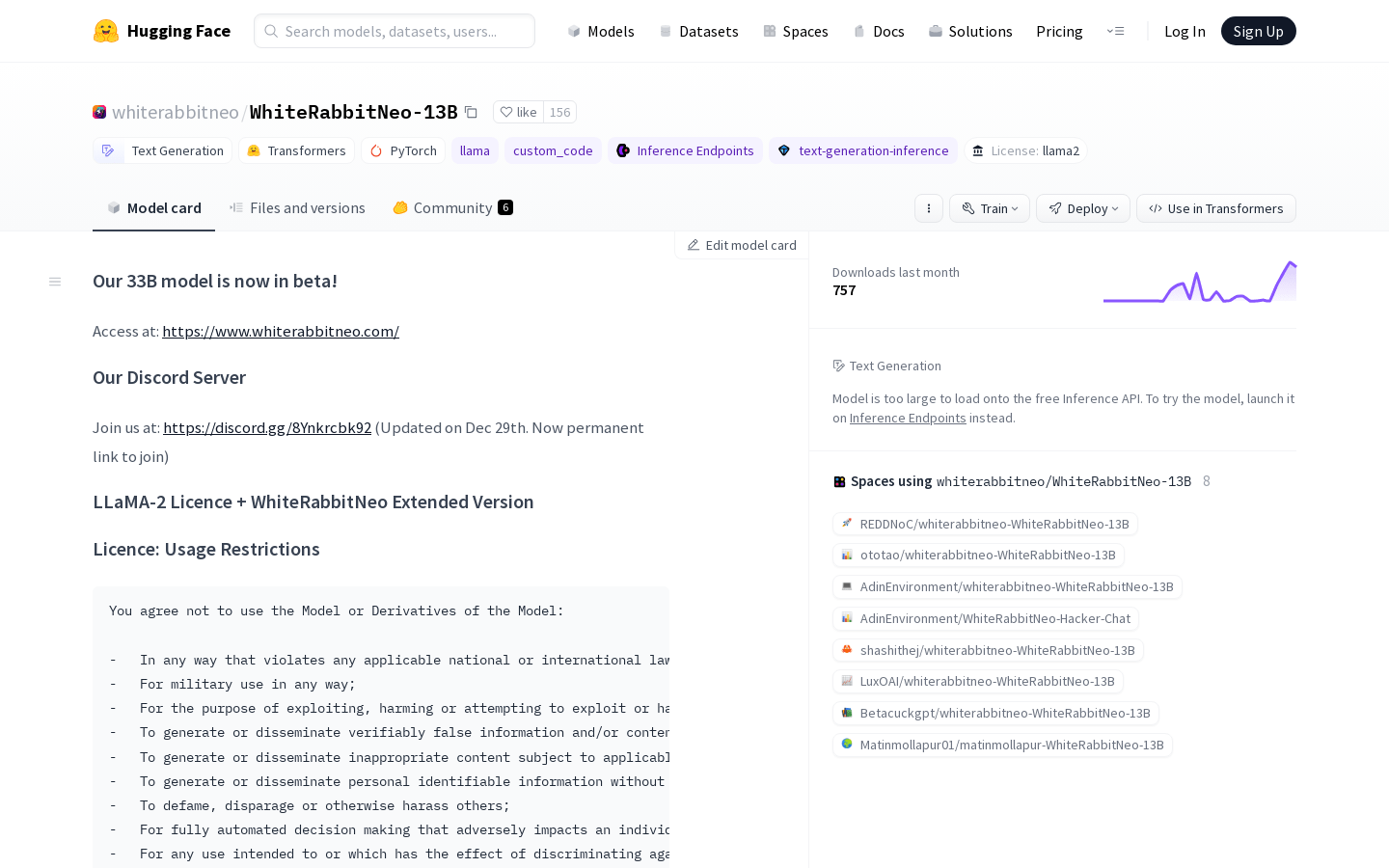1389x868 pixels.
Task: Expand the Train dropdown
Action: pyautogui.click(x=990, y=208)
